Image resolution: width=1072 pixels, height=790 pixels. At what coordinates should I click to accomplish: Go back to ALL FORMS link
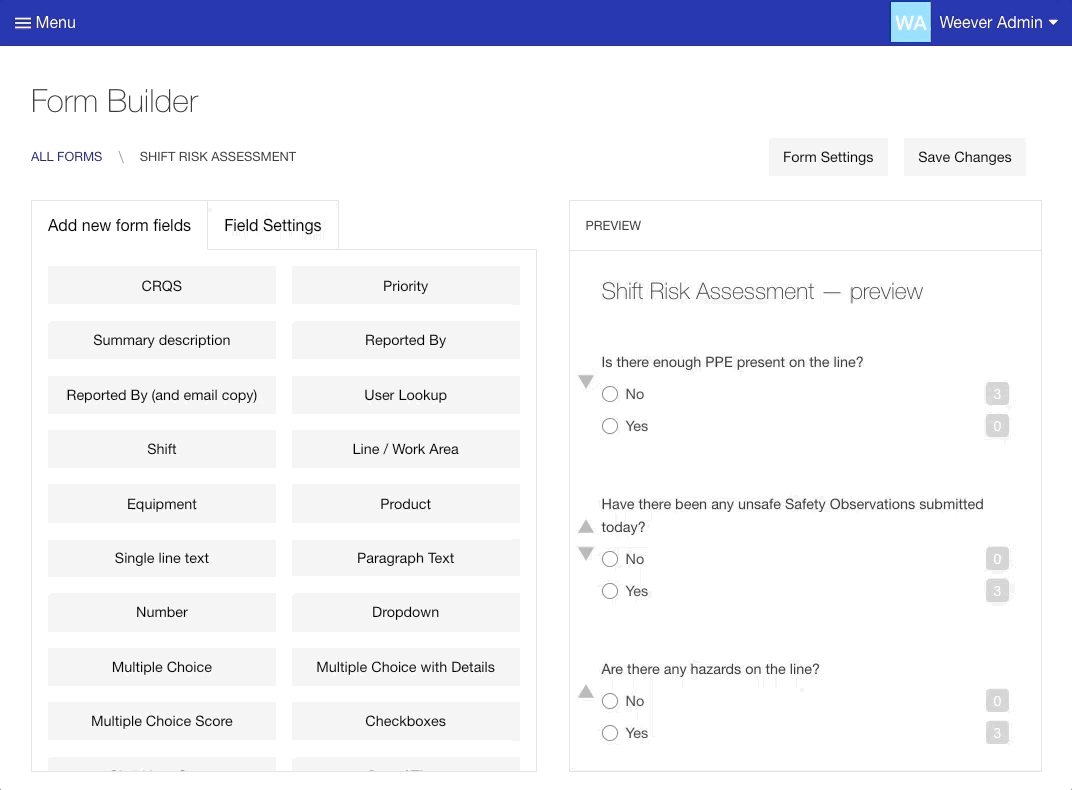66,157
